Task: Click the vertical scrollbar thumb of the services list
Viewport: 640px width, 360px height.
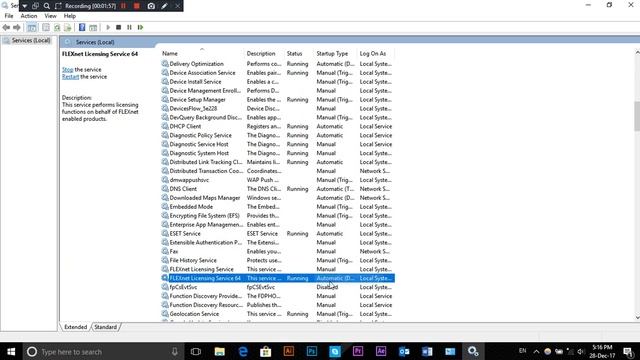Action: click(637, 116)
